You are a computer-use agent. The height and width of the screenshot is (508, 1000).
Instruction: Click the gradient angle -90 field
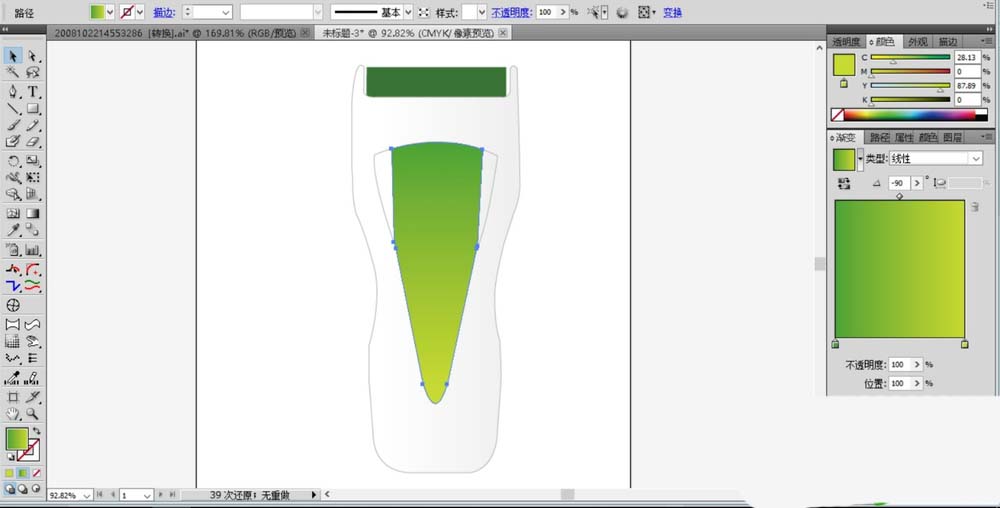(x=899, y=184)
